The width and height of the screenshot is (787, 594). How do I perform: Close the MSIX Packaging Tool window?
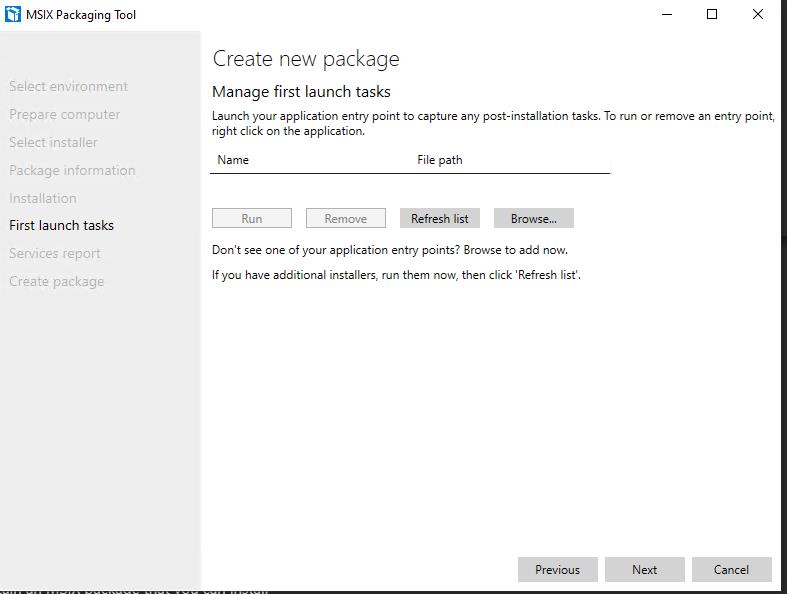(758, 14)
